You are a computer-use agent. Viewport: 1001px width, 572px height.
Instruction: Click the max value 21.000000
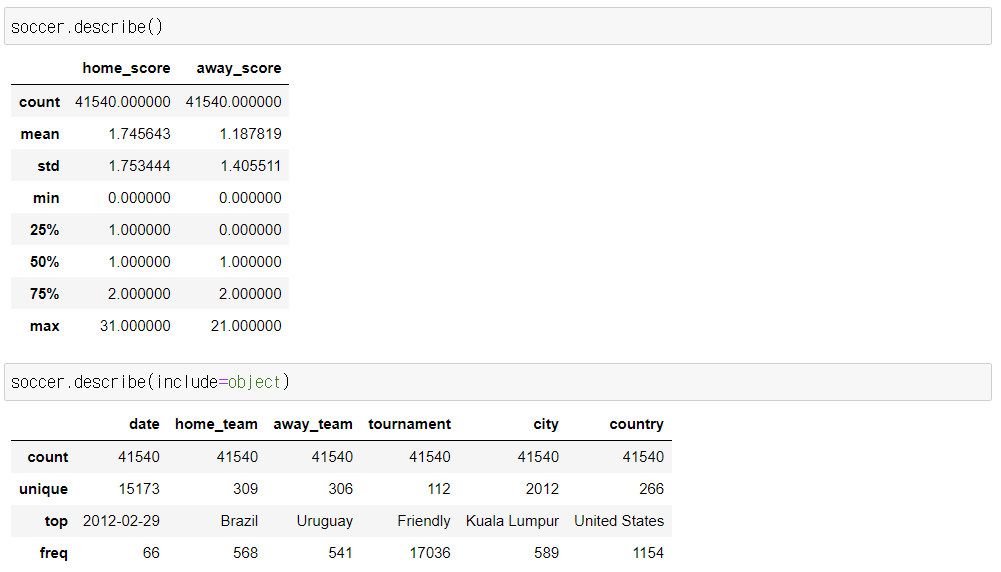point(246,326)
